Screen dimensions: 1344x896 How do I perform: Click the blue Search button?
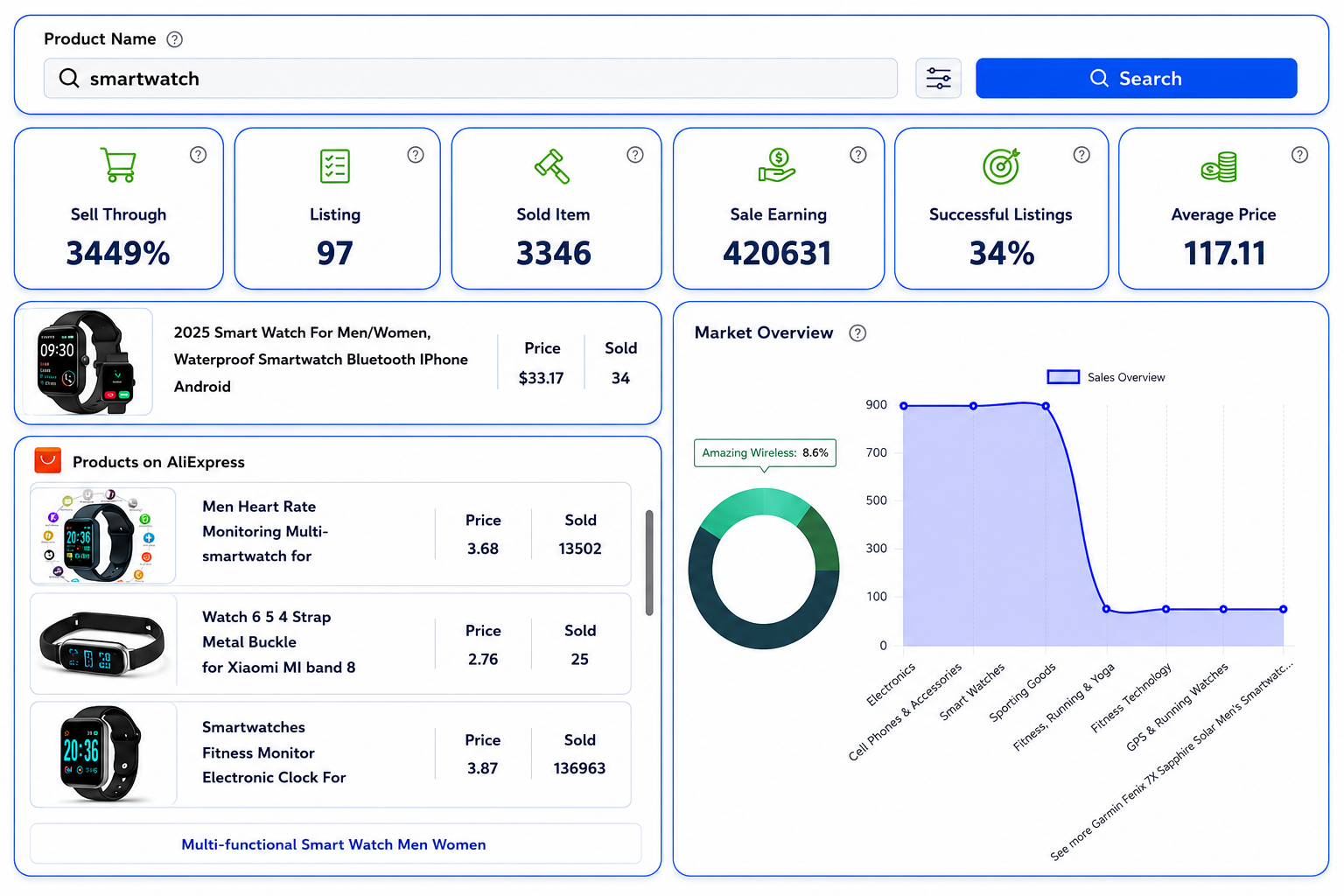point(1136,79)
